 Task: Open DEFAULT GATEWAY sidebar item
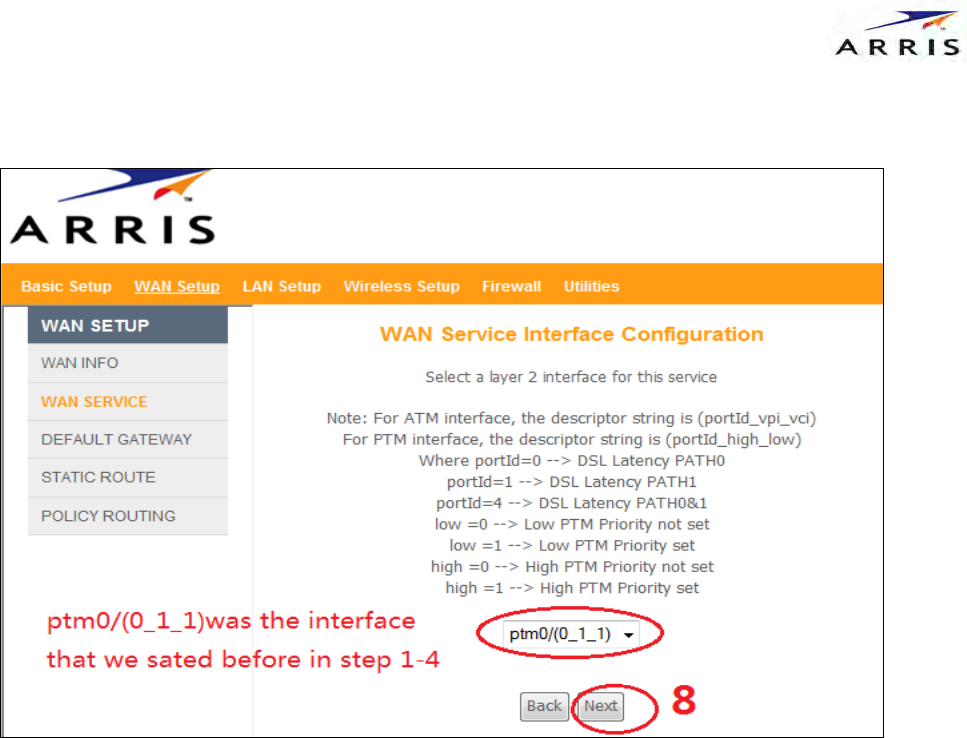tap(128, 439)
